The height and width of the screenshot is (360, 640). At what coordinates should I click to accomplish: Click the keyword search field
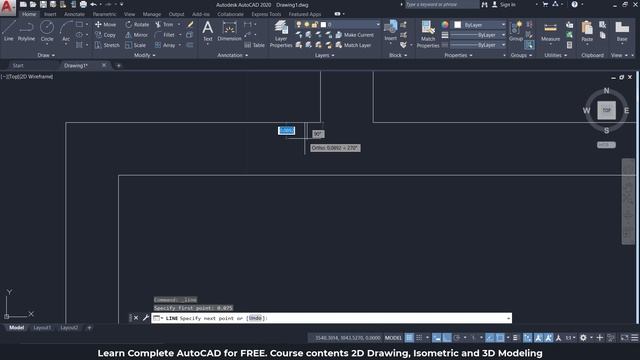click(441, 4)
